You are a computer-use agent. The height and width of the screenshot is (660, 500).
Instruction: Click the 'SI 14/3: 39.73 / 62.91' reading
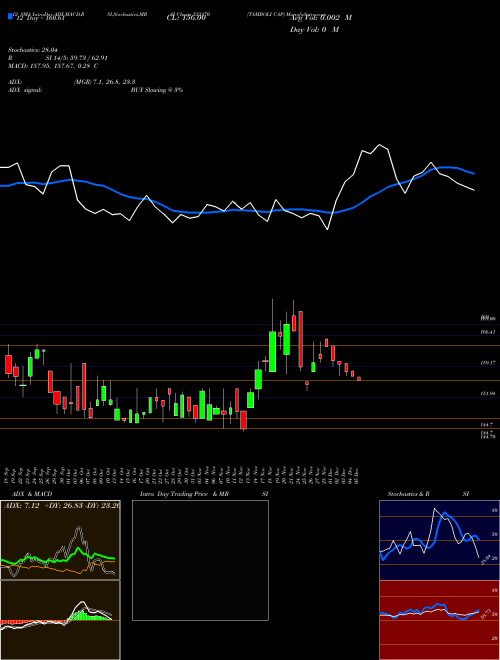point(77,58)
